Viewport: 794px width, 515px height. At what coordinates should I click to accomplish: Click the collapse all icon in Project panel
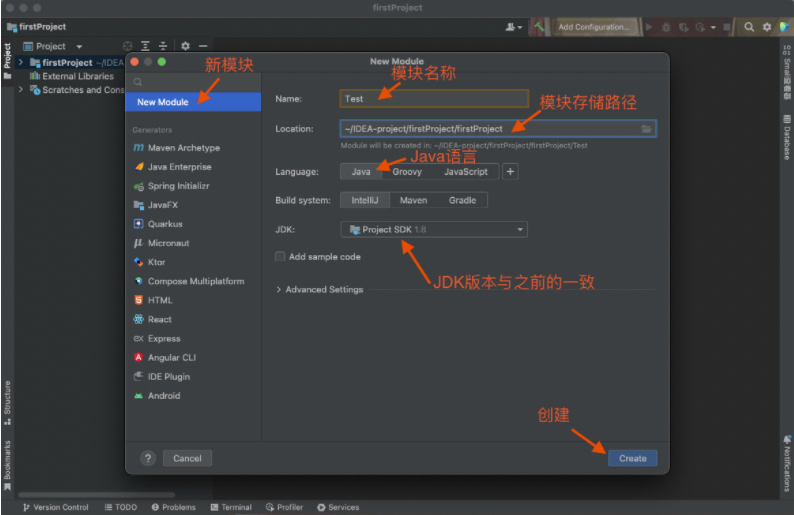163,46
